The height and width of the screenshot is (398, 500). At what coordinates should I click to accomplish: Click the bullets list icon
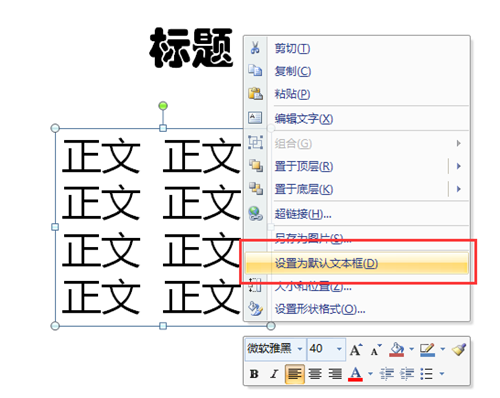[x=427, y=374]
